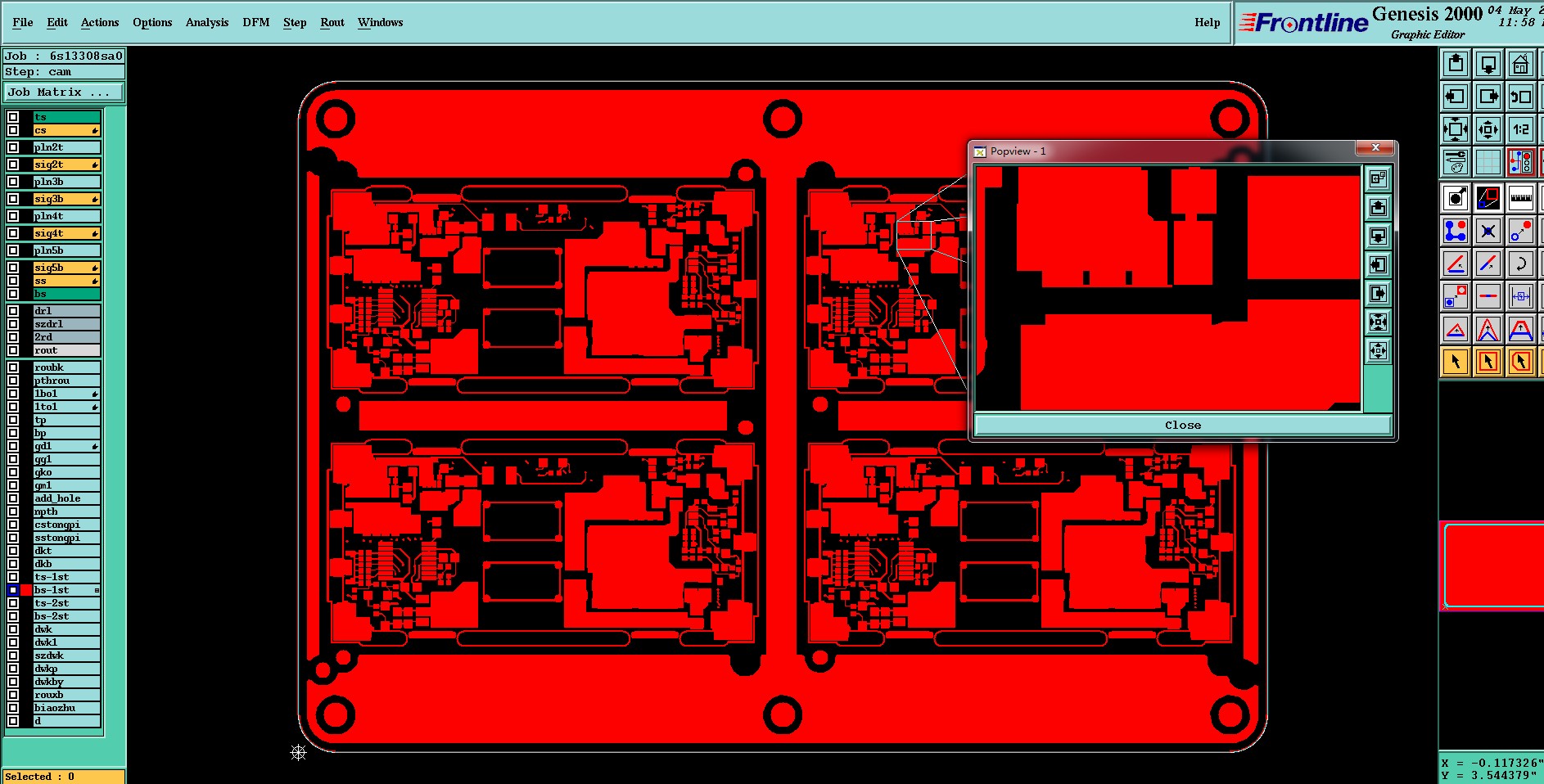Click the pan right icon in main toolbar
Screen dimensions: 1544x784
click(1488, 97)
